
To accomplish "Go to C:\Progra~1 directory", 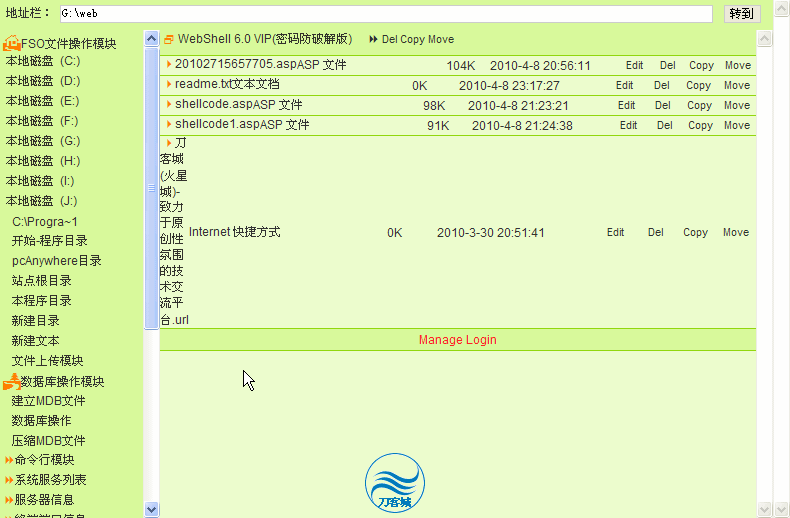I will (x=45, y=222).
